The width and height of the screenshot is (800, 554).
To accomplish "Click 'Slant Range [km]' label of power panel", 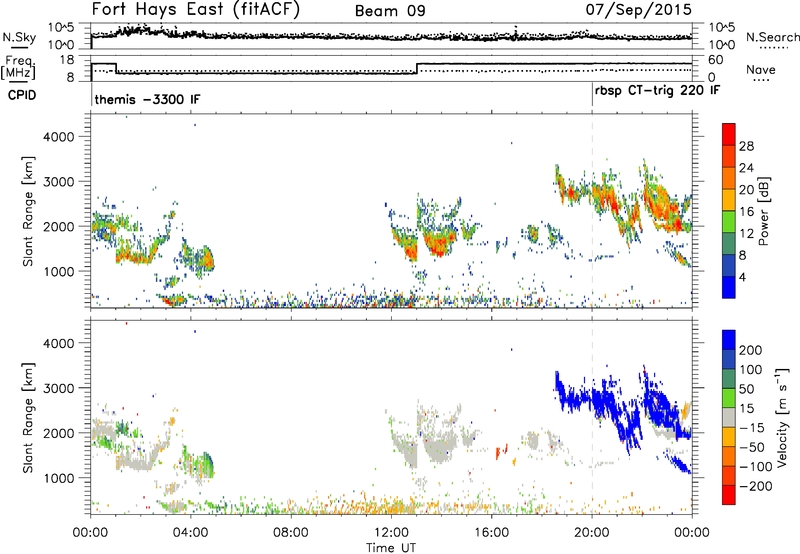I will tap(28, 211).
